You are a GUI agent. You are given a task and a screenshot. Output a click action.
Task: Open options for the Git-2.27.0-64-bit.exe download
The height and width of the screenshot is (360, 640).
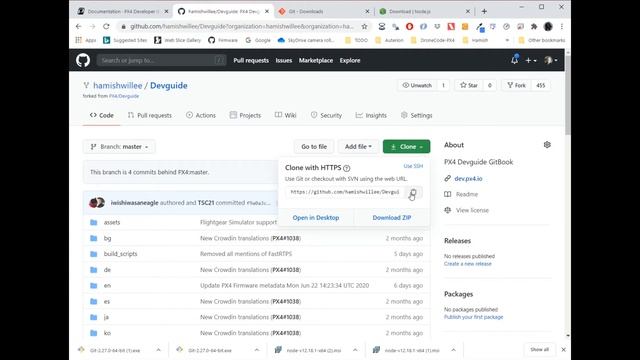(257, 350)
